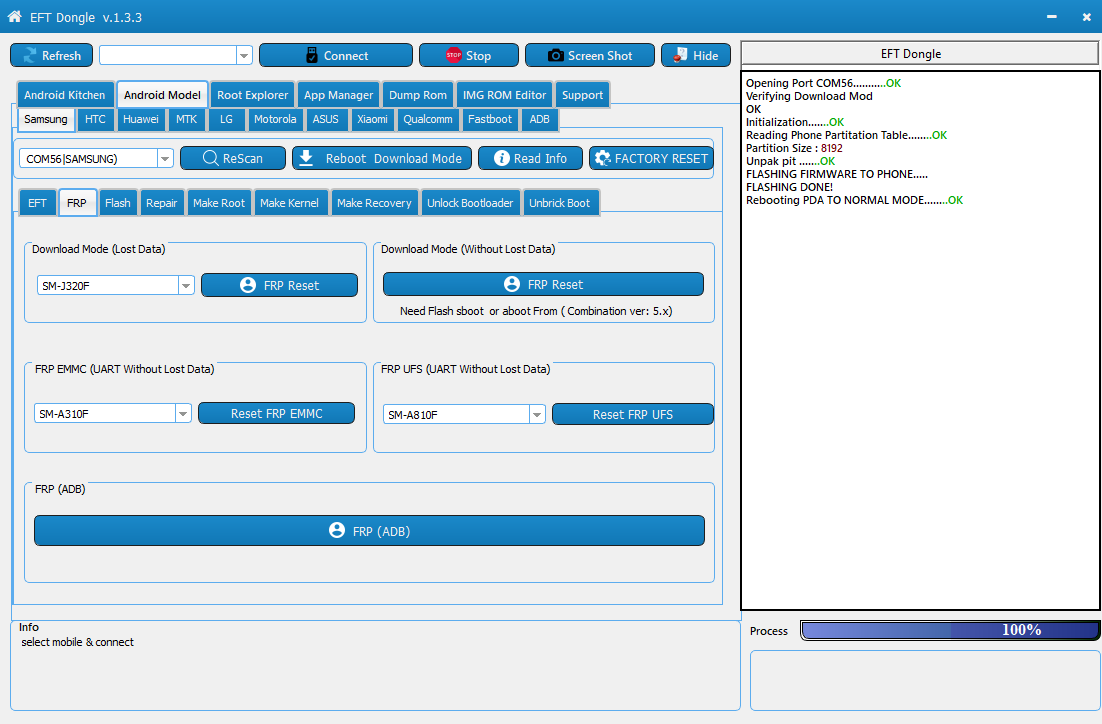The height and width of the screenshot is (724, 1102).
Task: Click the Hide button
Action: coord(695,56)
